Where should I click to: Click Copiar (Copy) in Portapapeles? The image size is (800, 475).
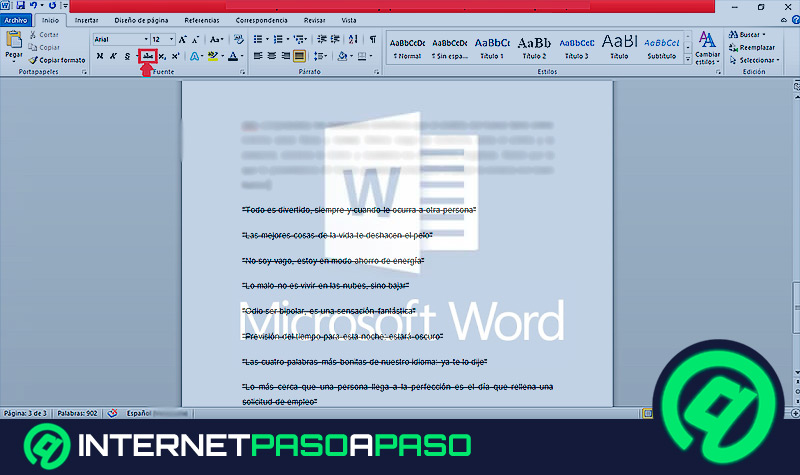(44, 47)
